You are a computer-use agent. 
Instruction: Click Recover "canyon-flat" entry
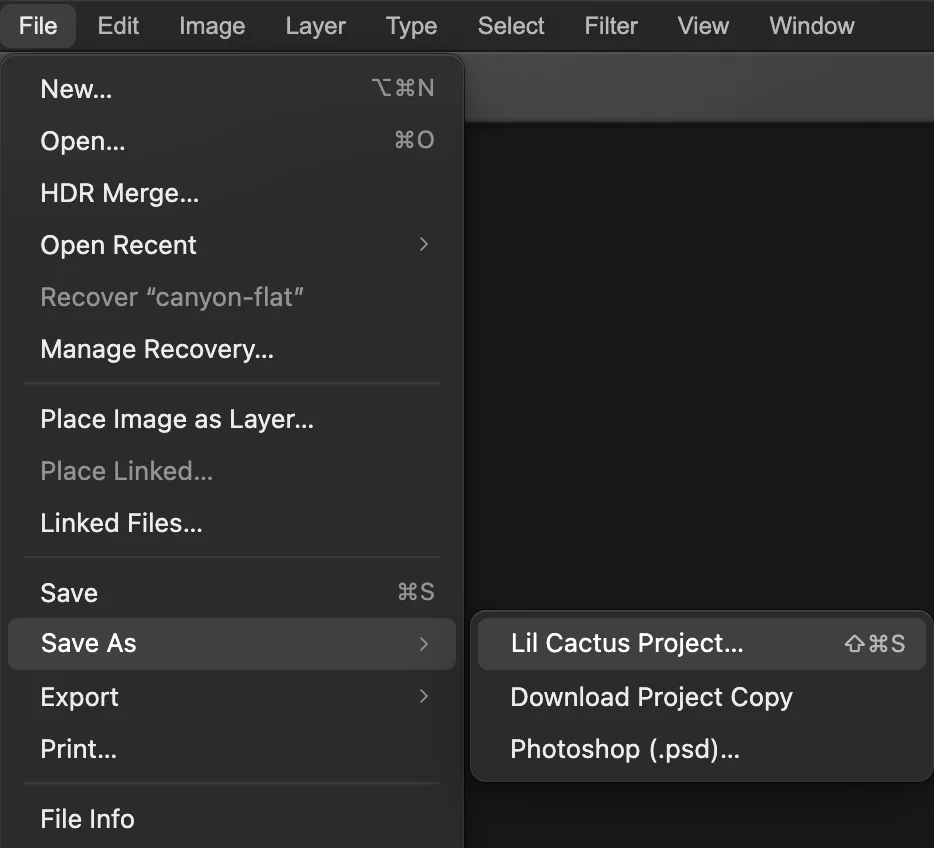coord(232,297)
